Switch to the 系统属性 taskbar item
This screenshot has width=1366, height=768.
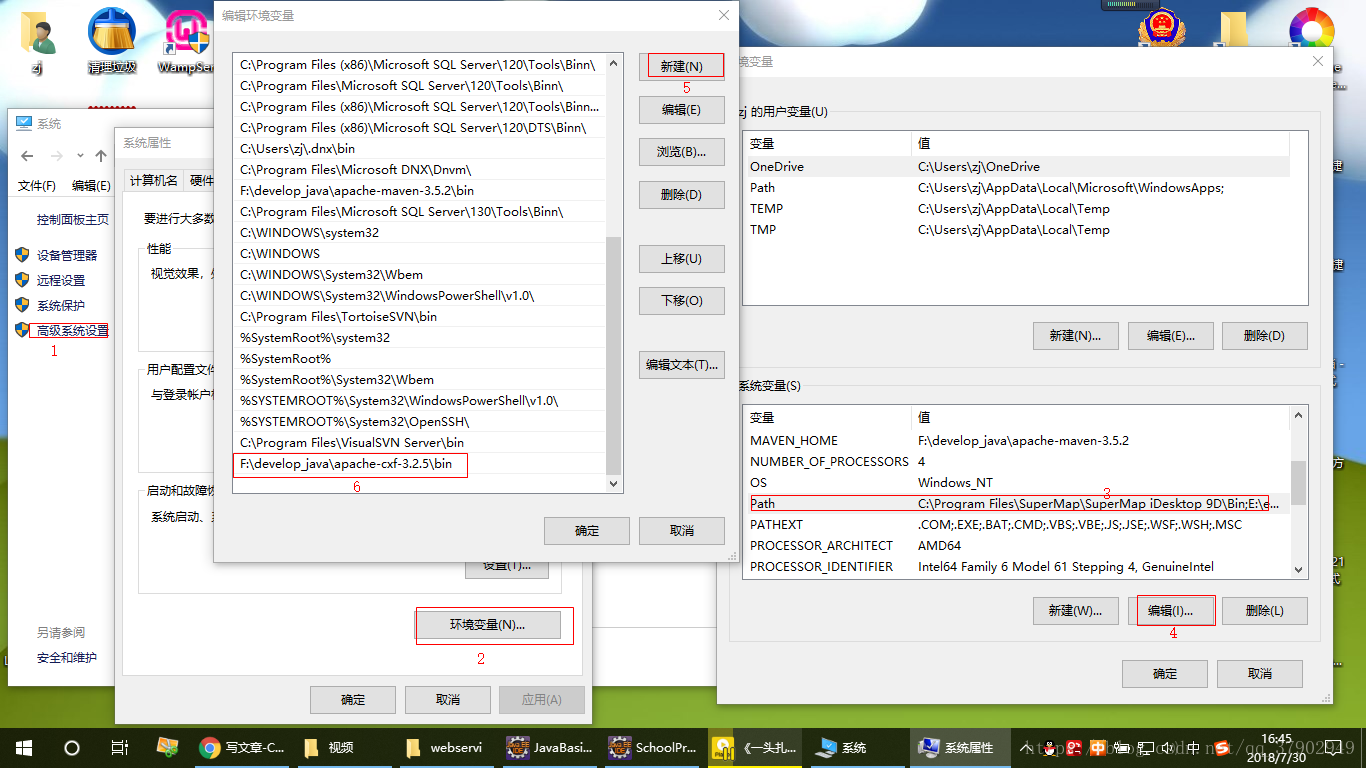959,747
